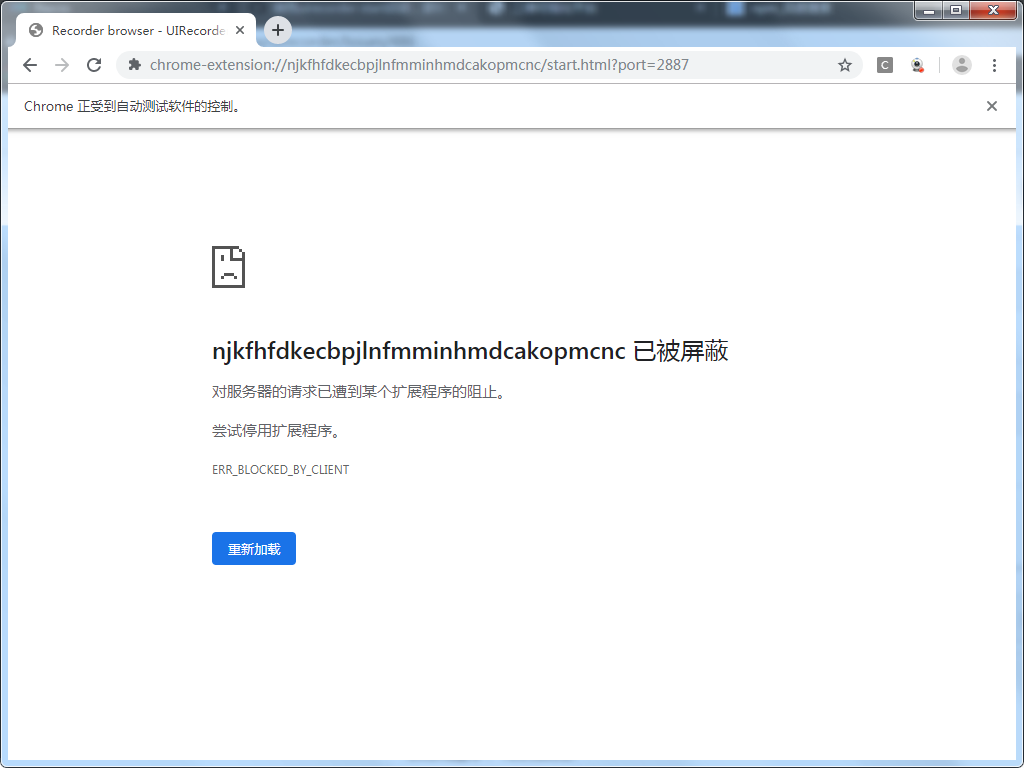
Task: Click the sad-page error document icon
Action: (x=228, y=266)
